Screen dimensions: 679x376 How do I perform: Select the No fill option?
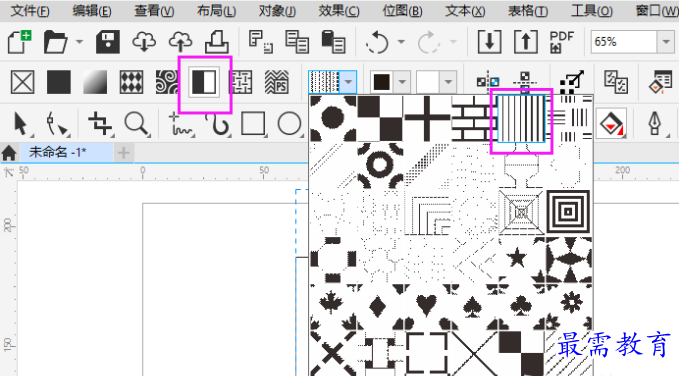click(x=23, y=82)
